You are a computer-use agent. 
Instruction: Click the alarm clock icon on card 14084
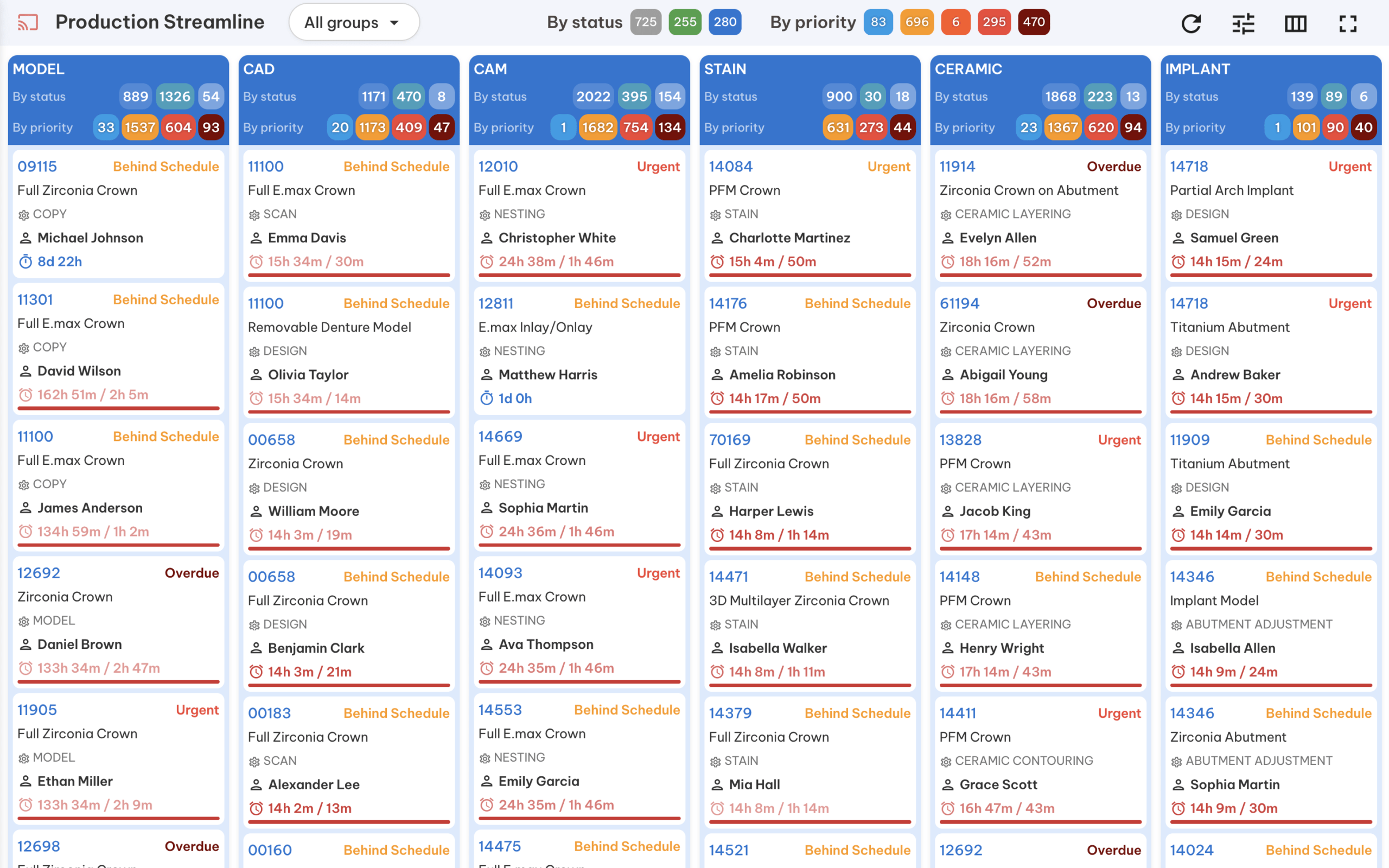[x=717, y=262]
